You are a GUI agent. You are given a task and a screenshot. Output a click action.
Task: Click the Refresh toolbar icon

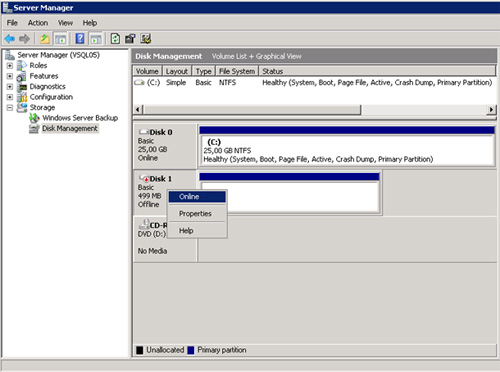click(115, 39)
